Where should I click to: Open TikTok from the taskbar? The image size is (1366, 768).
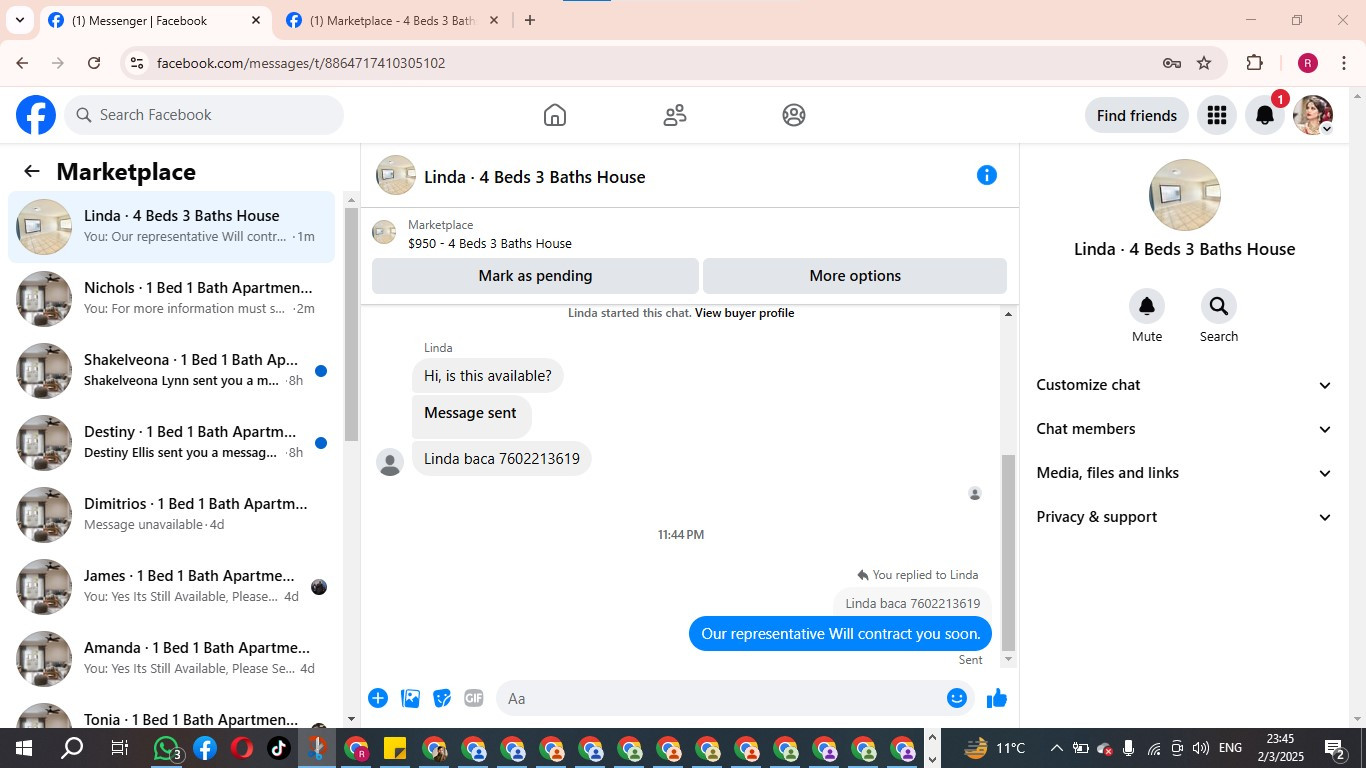coord(278,748)
